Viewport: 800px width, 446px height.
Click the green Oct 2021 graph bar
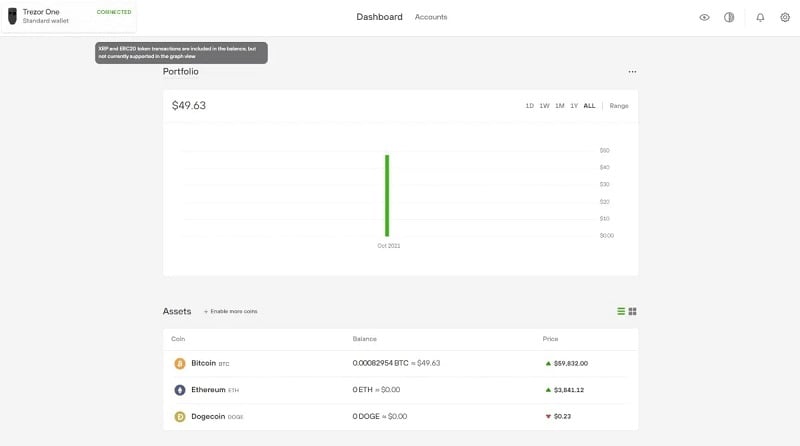387,195
